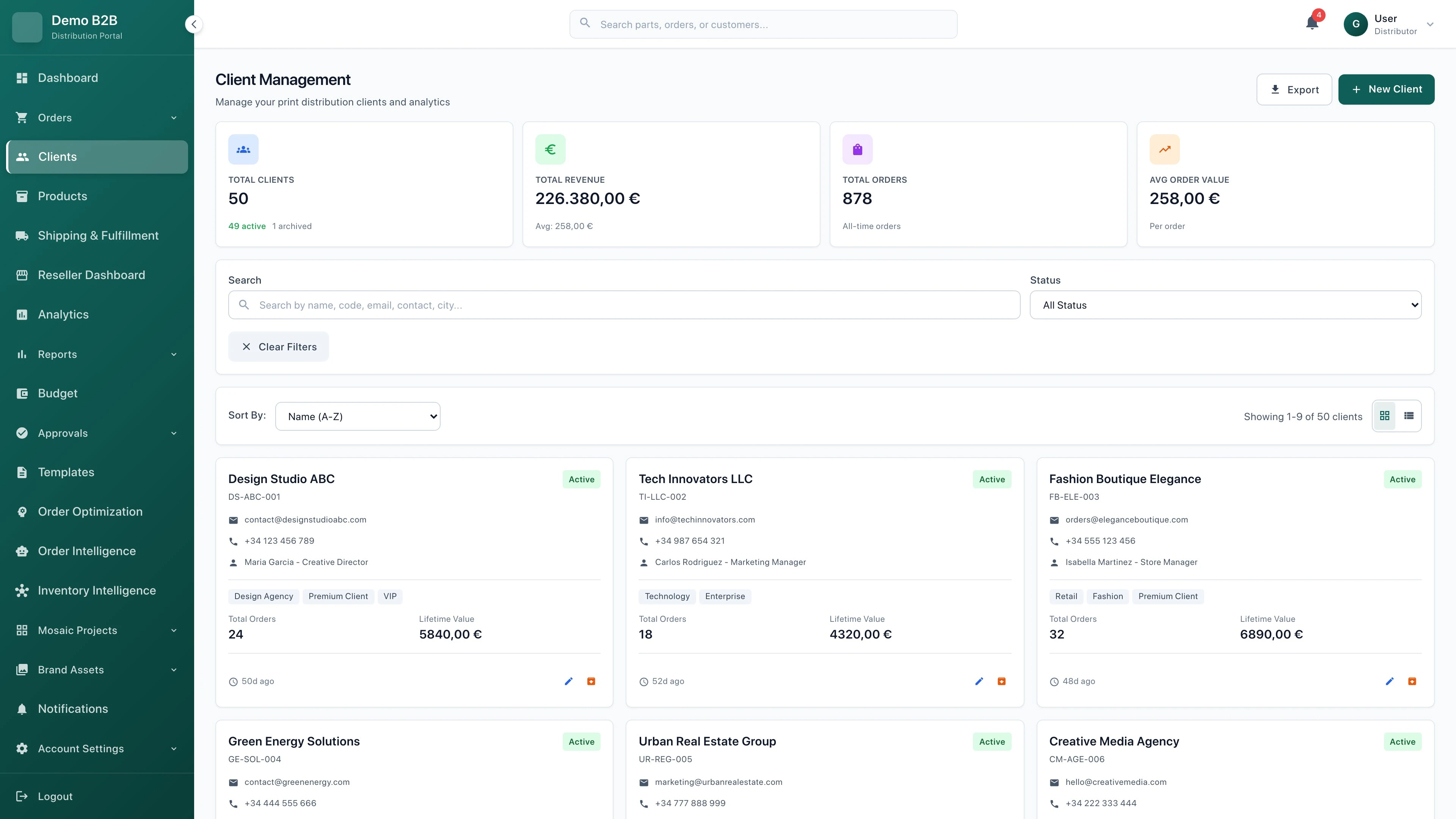Edit Fashion Boutique Elegance with the pencil icon
The height and width of the screenshot is (819, 1456).
coord(1390,681)
